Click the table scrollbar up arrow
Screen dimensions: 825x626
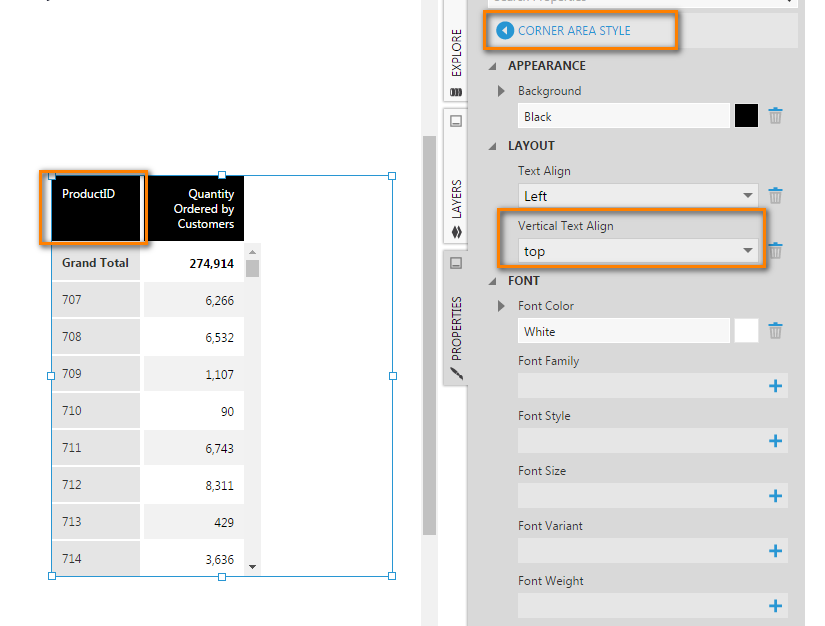[253, 252]
